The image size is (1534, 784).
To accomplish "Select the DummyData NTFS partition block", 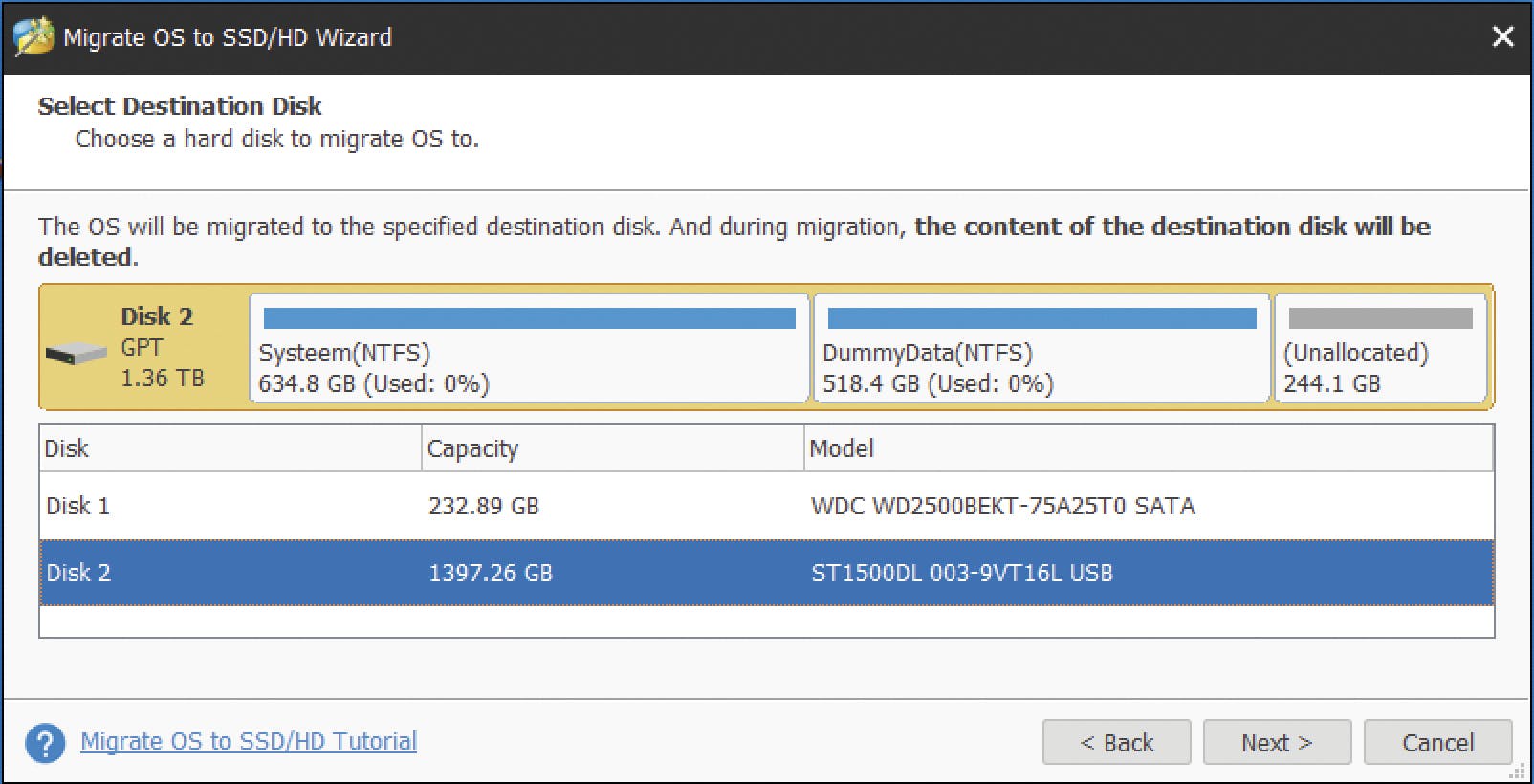I will click(1041, 368).
